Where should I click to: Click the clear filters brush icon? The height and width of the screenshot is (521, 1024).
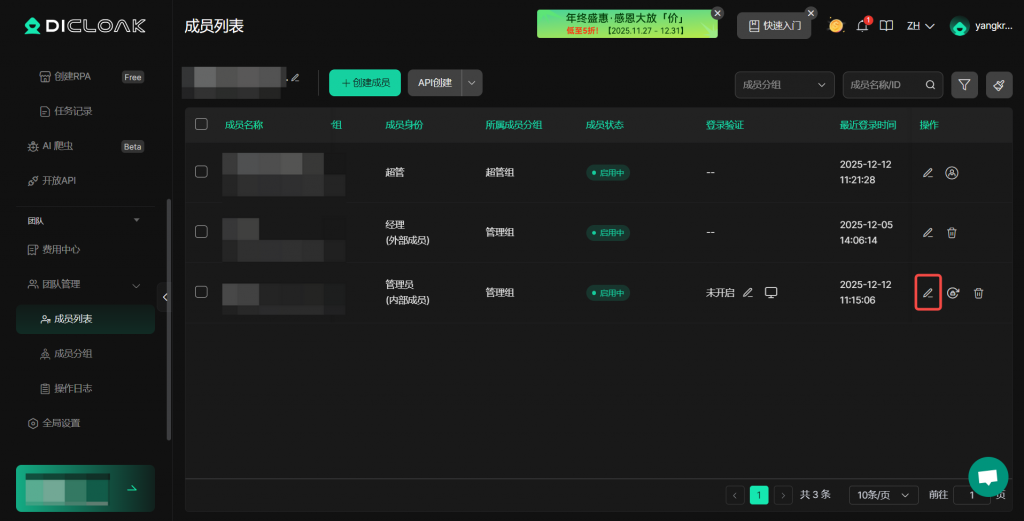[998, 85]
